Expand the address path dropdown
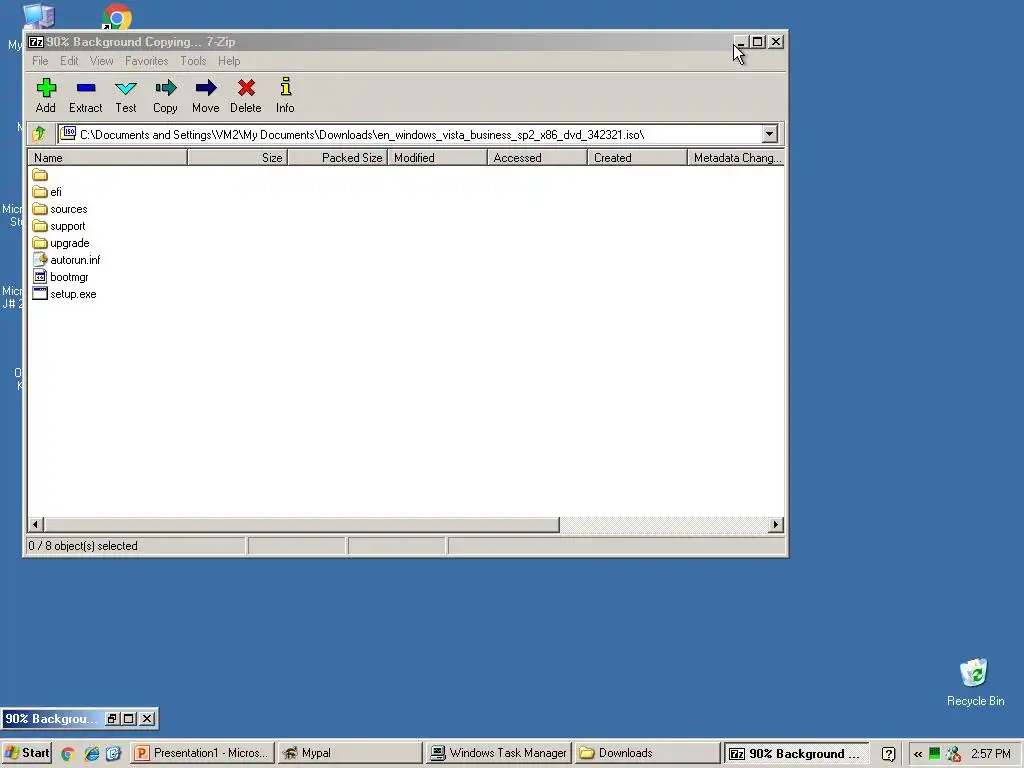Viewport: 1024px width, 768px height. [769, 134]
